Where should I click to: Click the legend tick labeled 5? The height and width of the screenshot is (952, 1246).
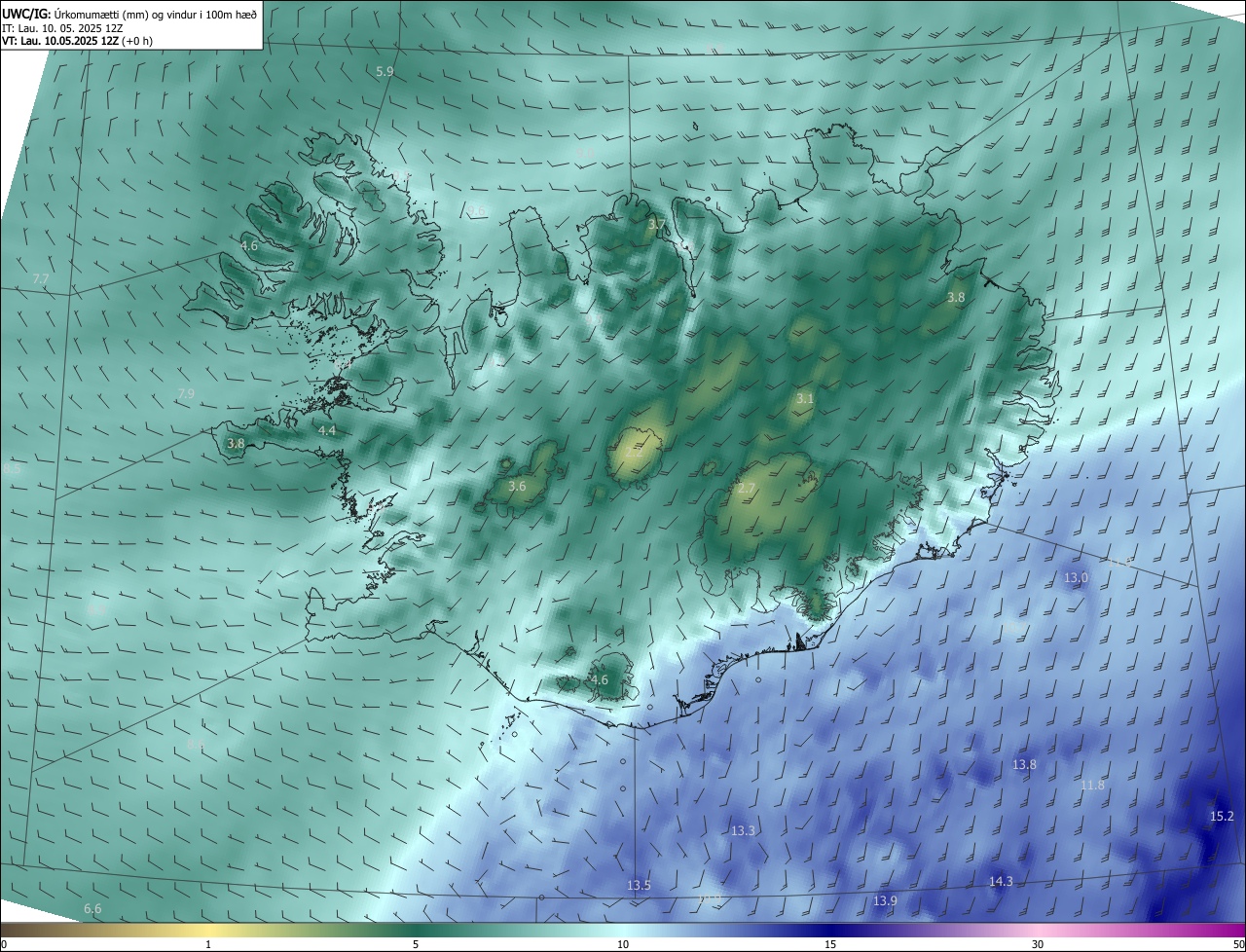pyautogui.click(x=416, y=944)
